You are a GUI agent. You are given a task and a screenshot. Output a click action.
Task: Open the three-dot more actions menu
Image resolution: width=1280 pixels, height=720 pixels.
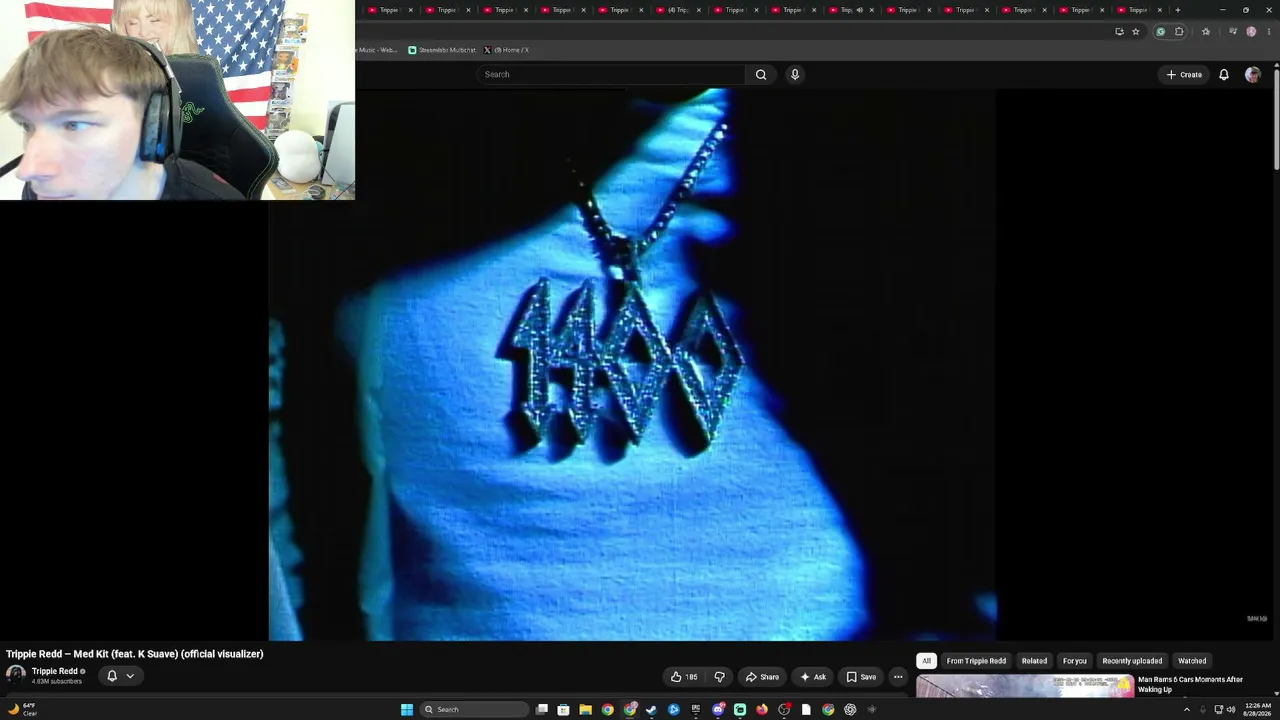coord(898,677)
